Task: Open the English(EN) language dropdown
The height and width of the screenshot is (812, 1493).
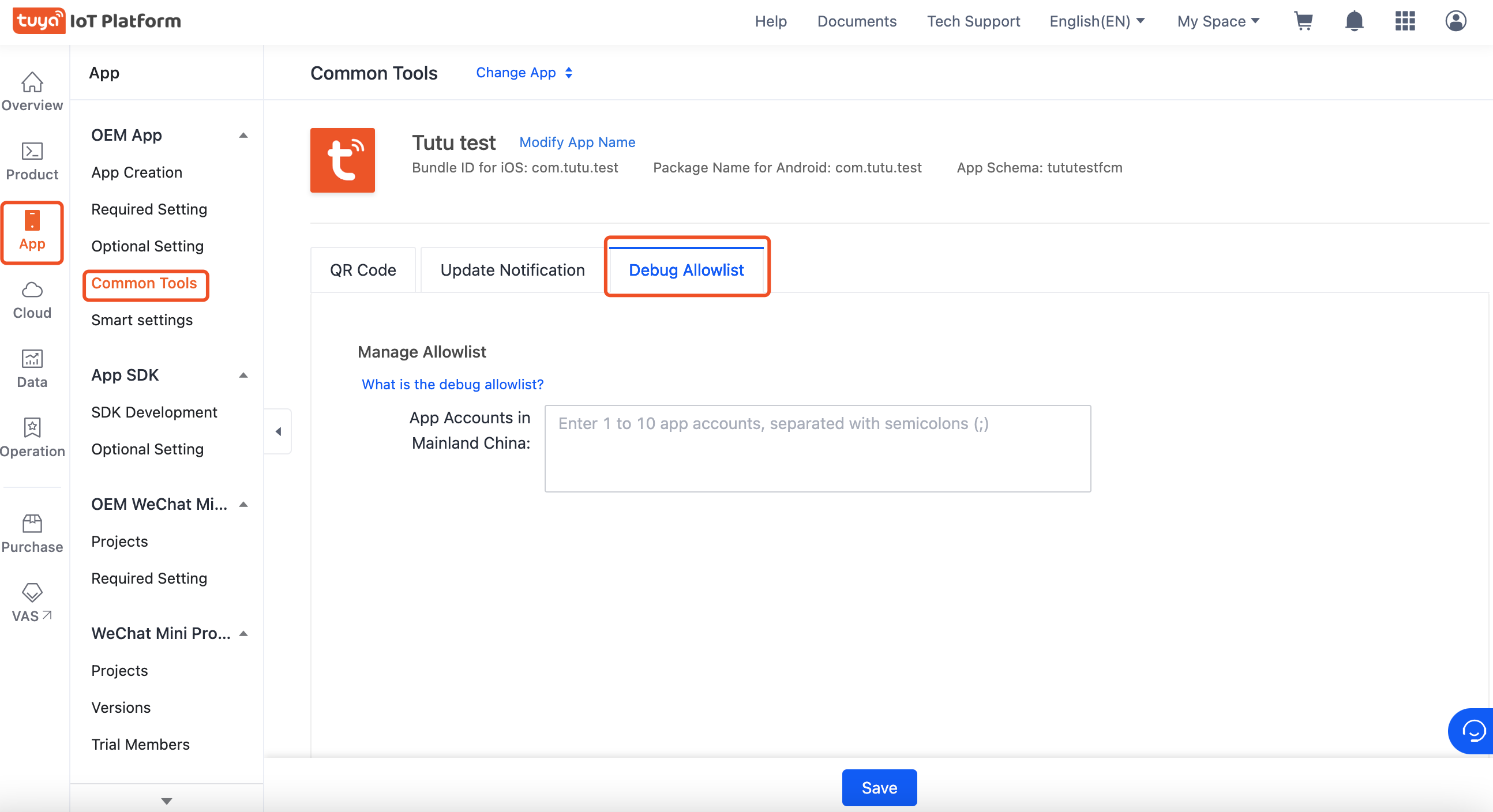Action: coord(1097,21)
